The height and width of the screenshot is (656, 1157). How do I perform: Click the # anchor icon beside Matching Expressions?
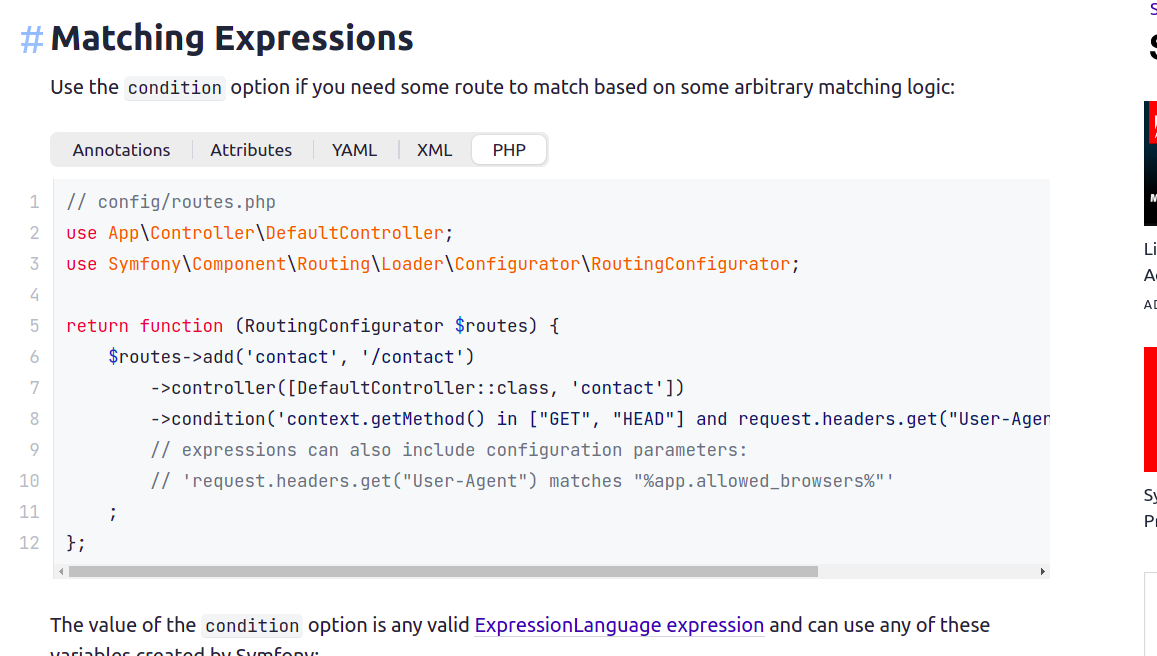click(x=32, y=40)
